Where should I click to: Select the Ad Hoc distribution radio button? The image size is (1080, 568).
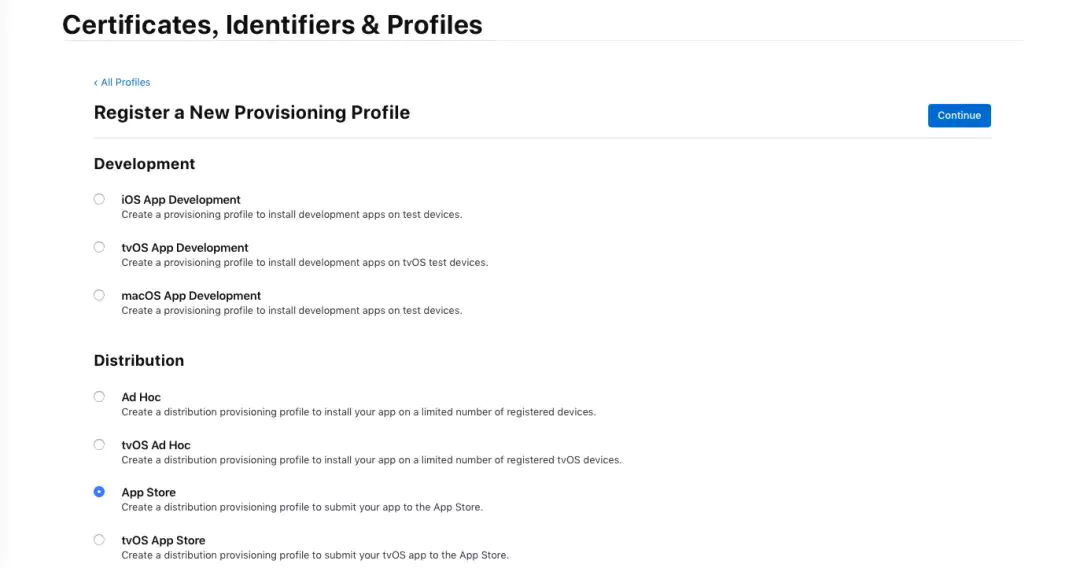tap(99, 396)
